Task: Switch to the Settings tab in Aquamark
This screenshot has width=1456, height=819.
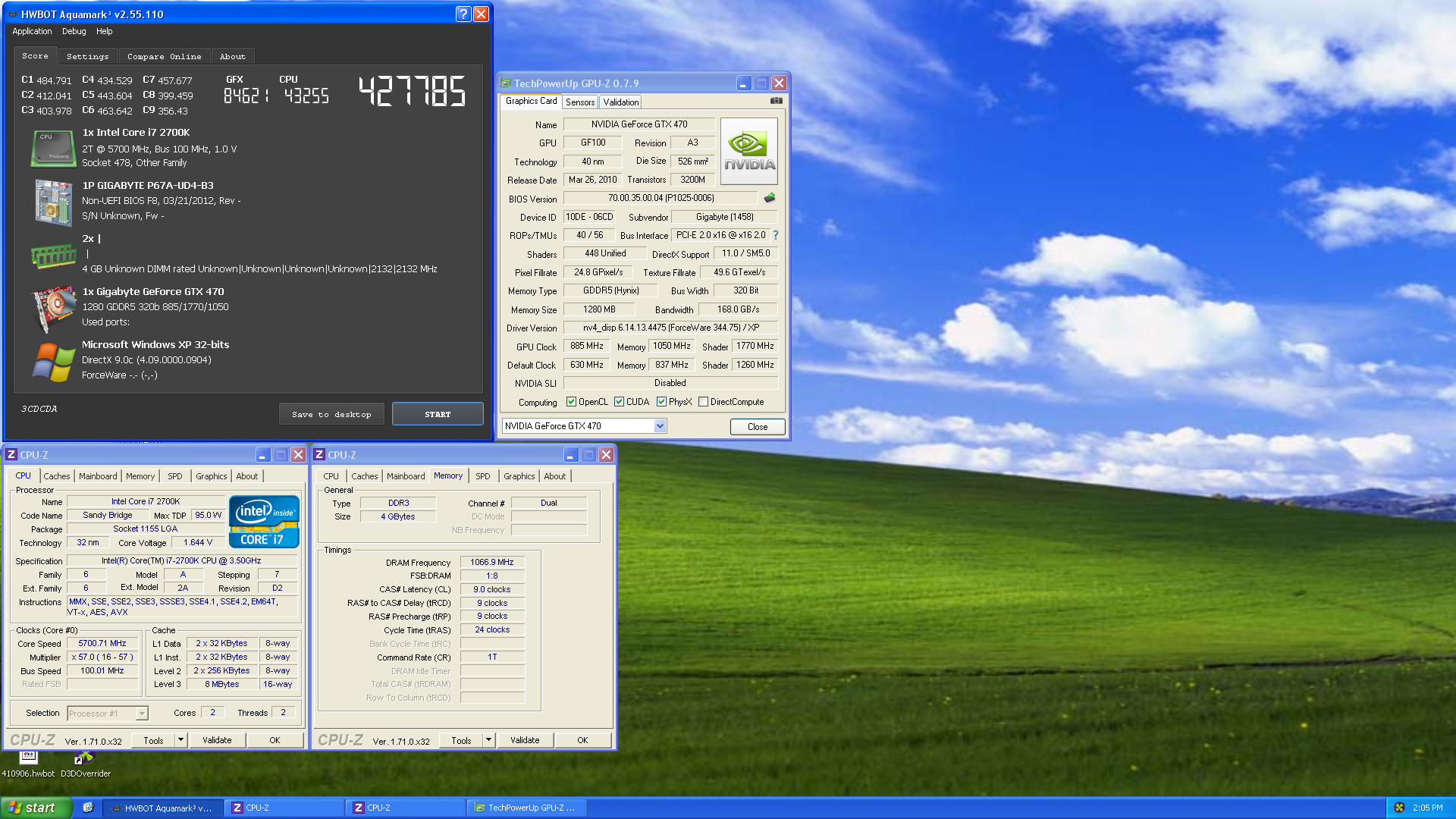Action: 88,57
